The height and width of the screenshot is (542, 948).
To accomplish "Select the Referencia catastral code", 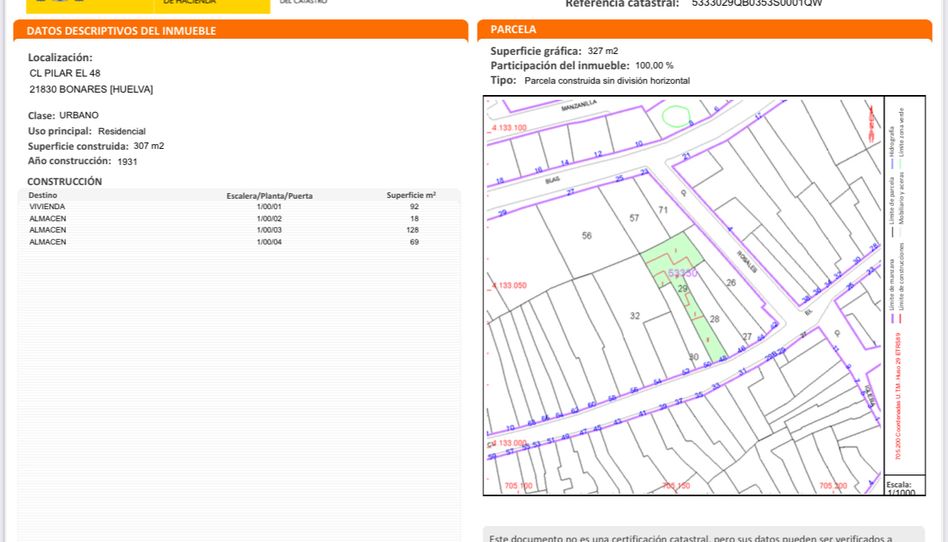I will tap(757, 4).
